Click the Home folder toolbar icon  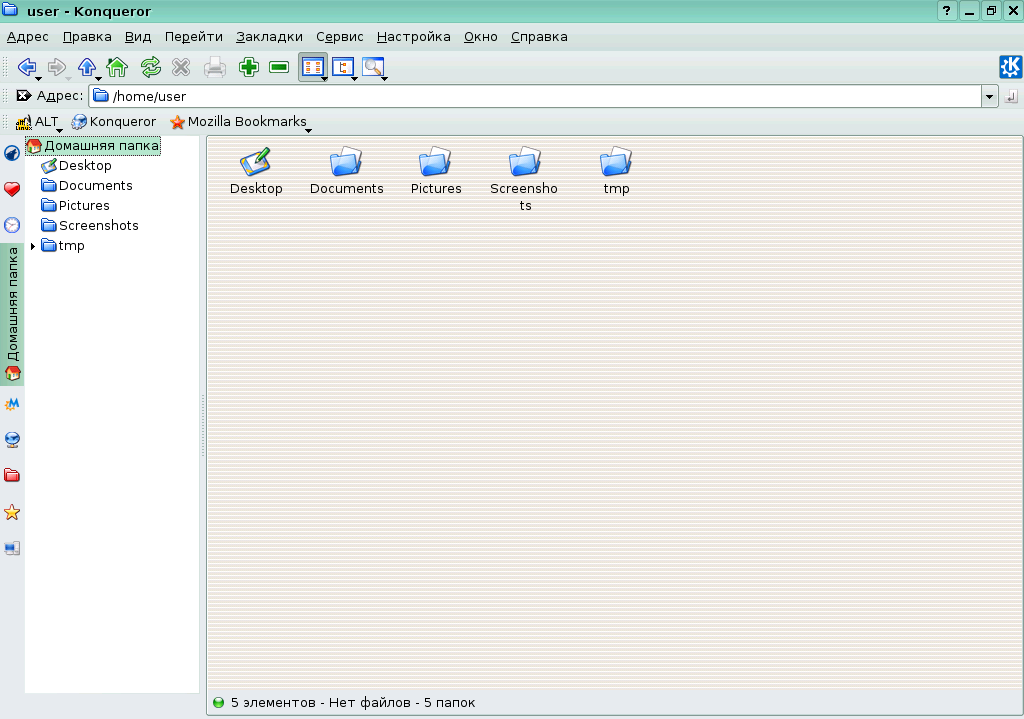tap(117, 67)
